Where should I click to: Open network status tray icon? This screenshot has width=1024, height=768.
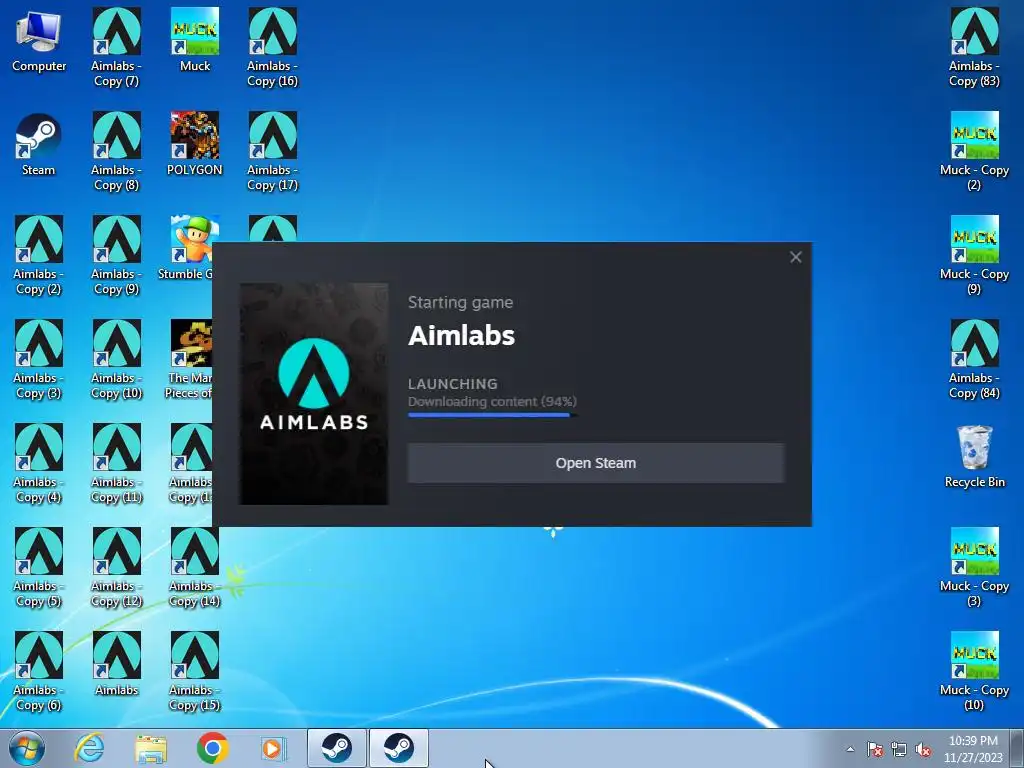tap(899, 749)
